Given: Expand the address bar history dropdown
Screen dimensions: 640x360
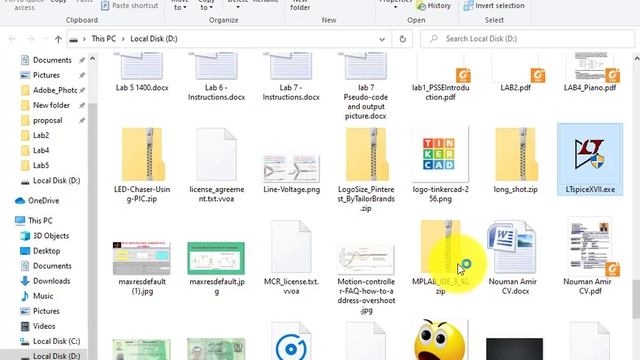Looking at the screenshot, I should [382, 39].
